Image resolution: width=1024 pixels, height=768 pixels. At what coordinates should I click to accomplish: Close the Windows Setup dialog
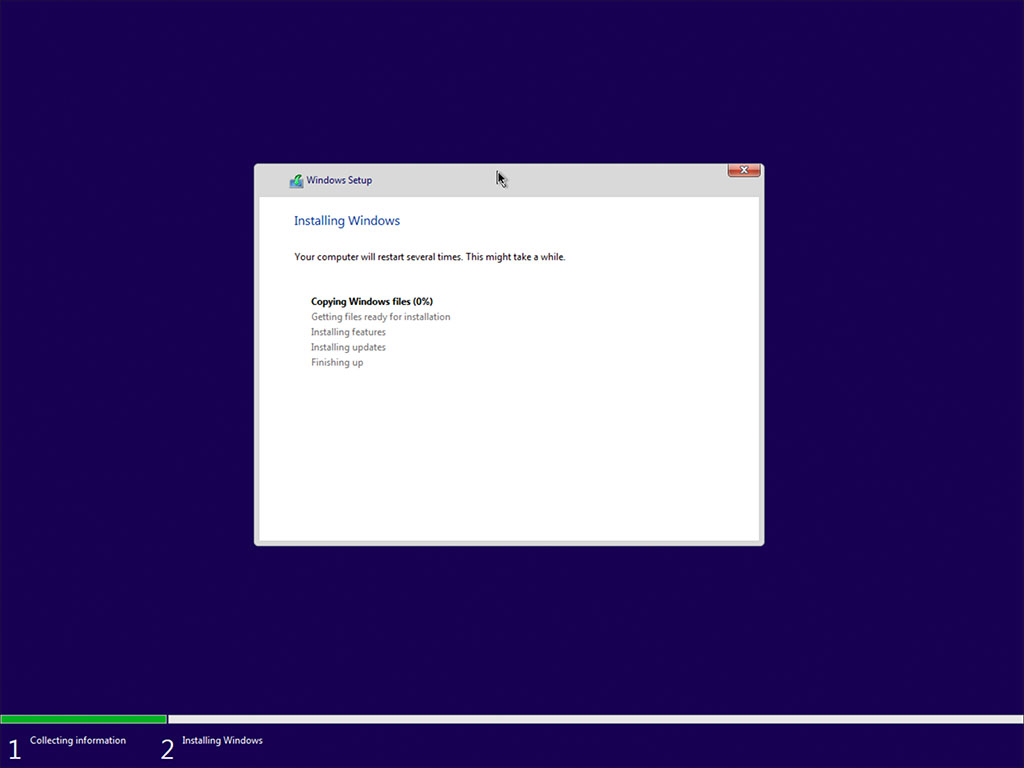pyautogui.click(x=744, y=170)
